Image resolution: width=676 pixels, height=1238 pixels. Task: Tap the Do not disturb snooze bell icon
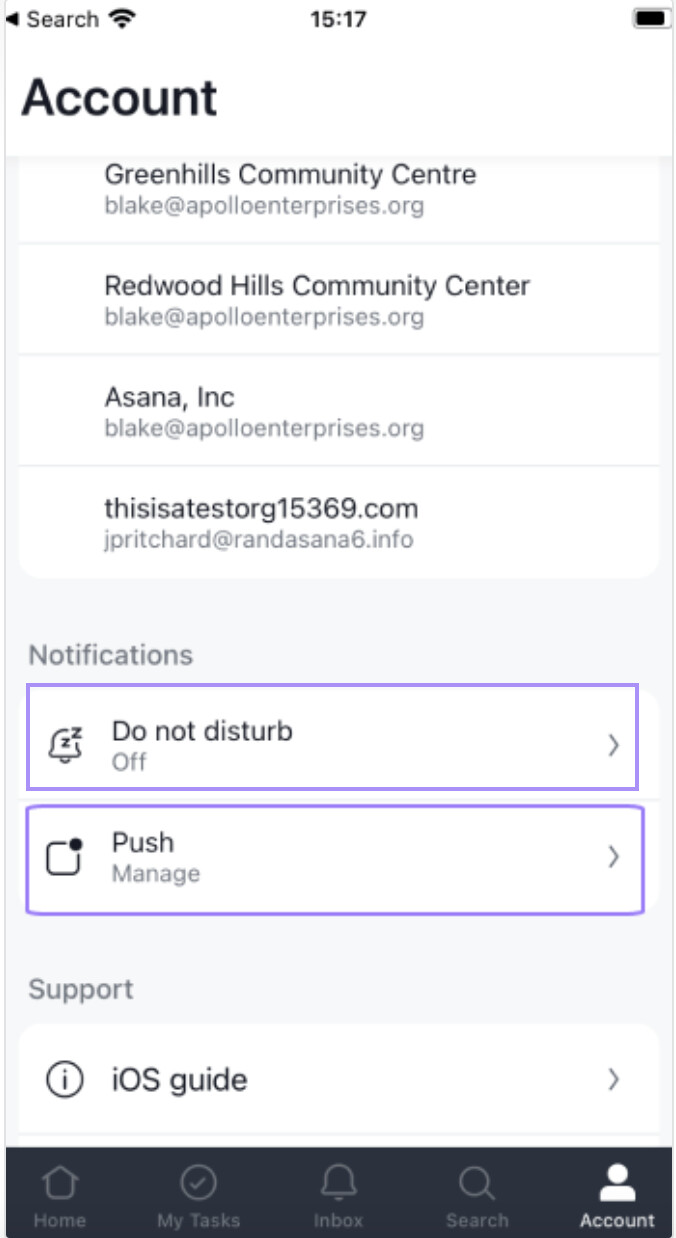[66, 745]
